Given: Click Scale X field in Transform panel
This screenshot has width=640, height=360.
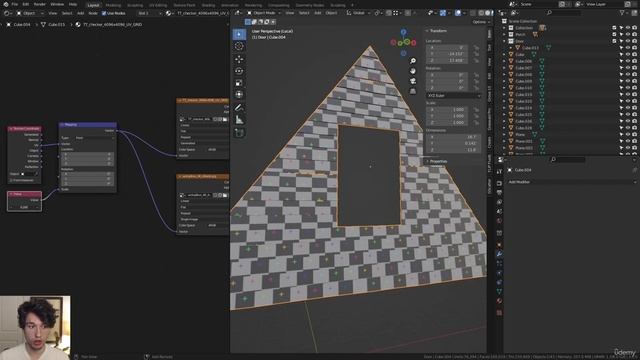Looking at the screenshot, I should (x=447, y=109).
